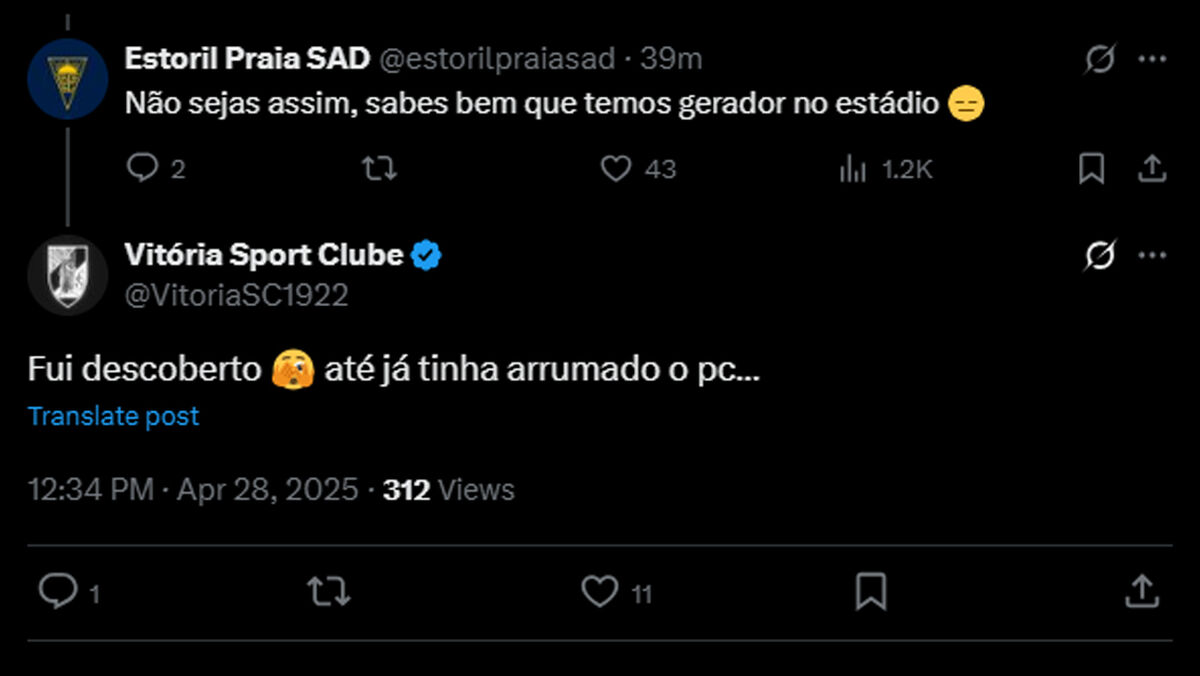
Task: Open more options on Vitória Sport Clube post
Action: [x=1152, y=257]
